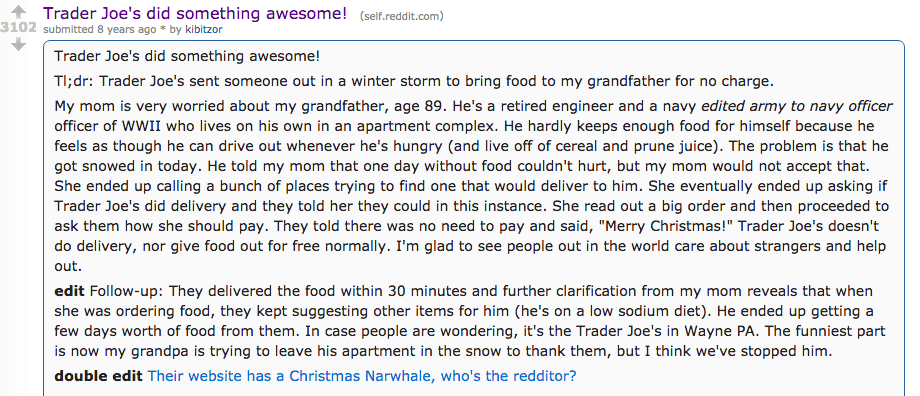Click the bold "edit" label
This screenshot has height=396, width=920.
(69, 291)
